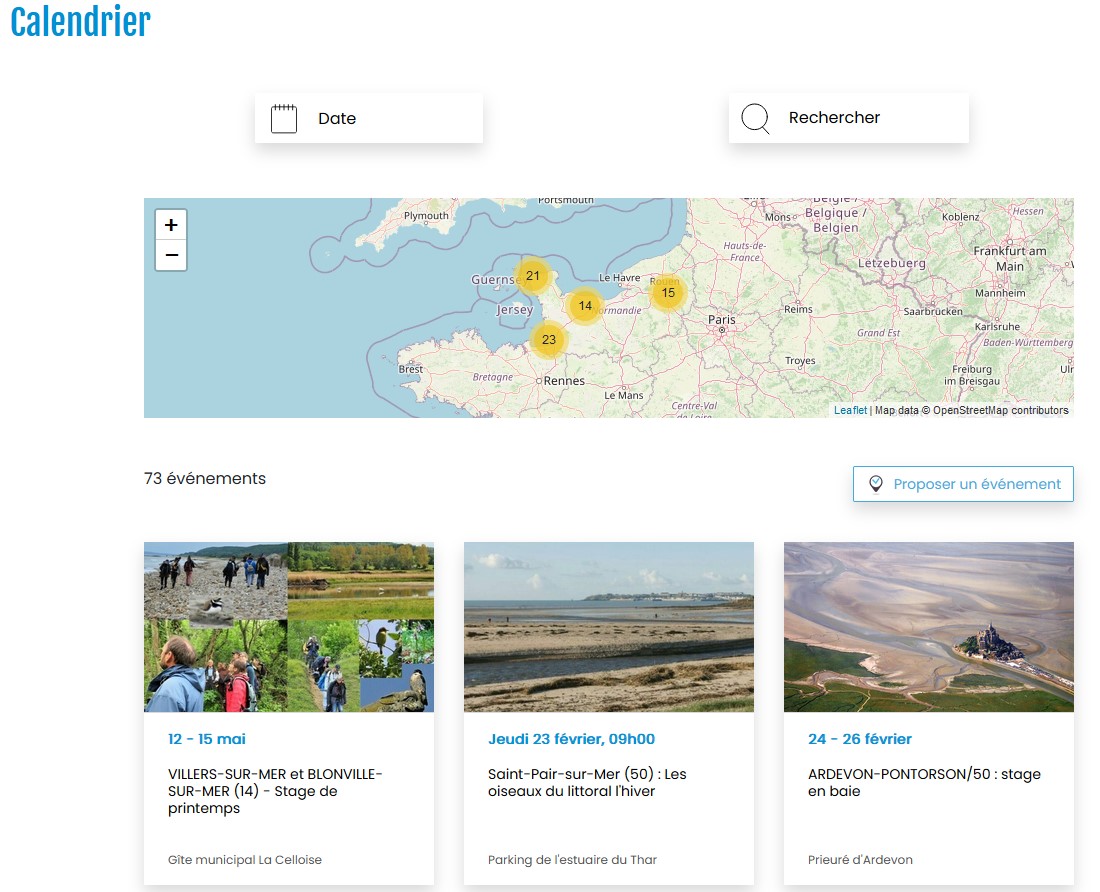Click the date Jeudi 23 février, 09h00
The image size is (1100, 892).
click(x=571, y=739)
